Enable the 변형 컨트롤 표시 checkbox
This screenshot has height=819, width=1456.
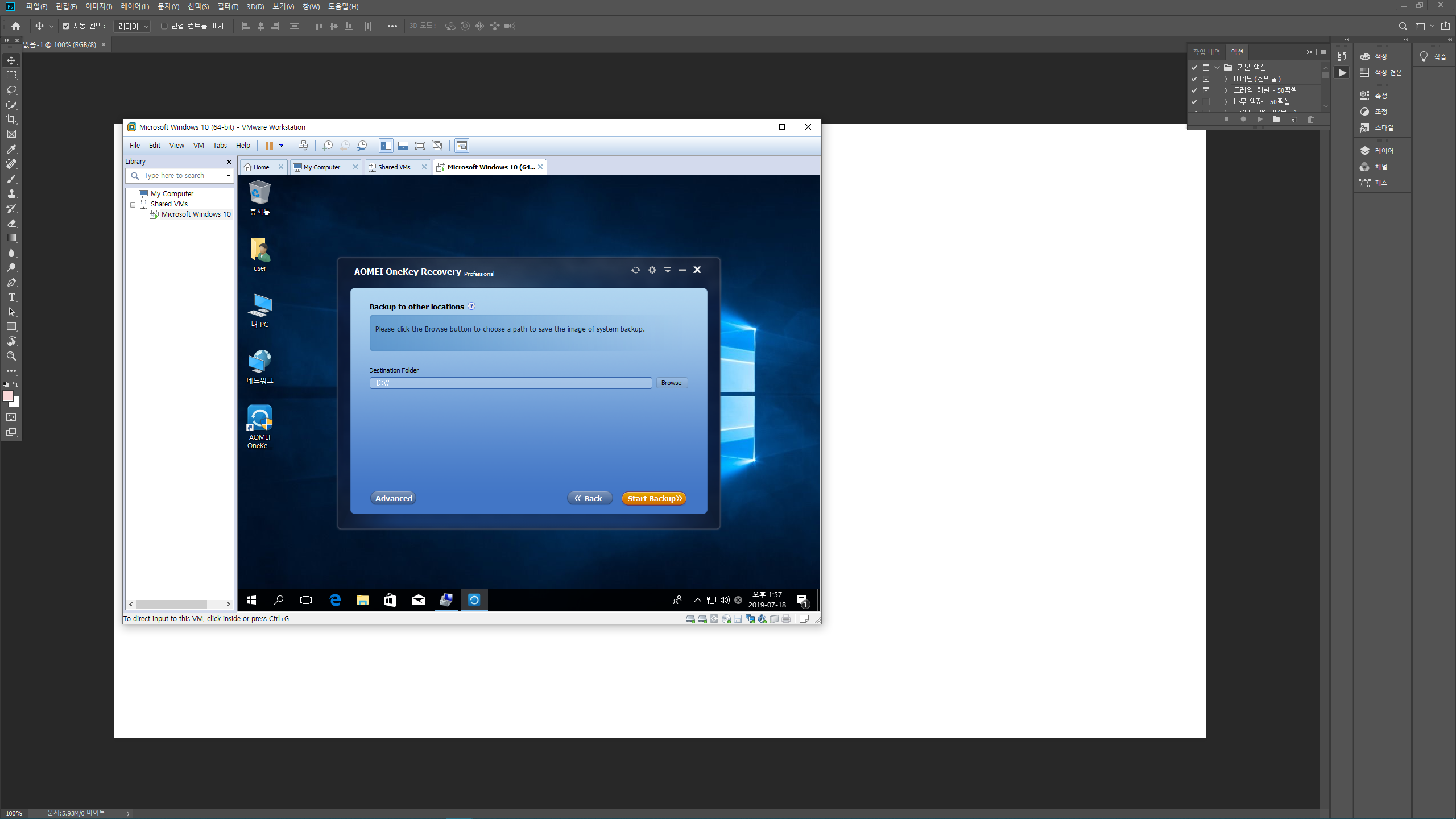164,26
